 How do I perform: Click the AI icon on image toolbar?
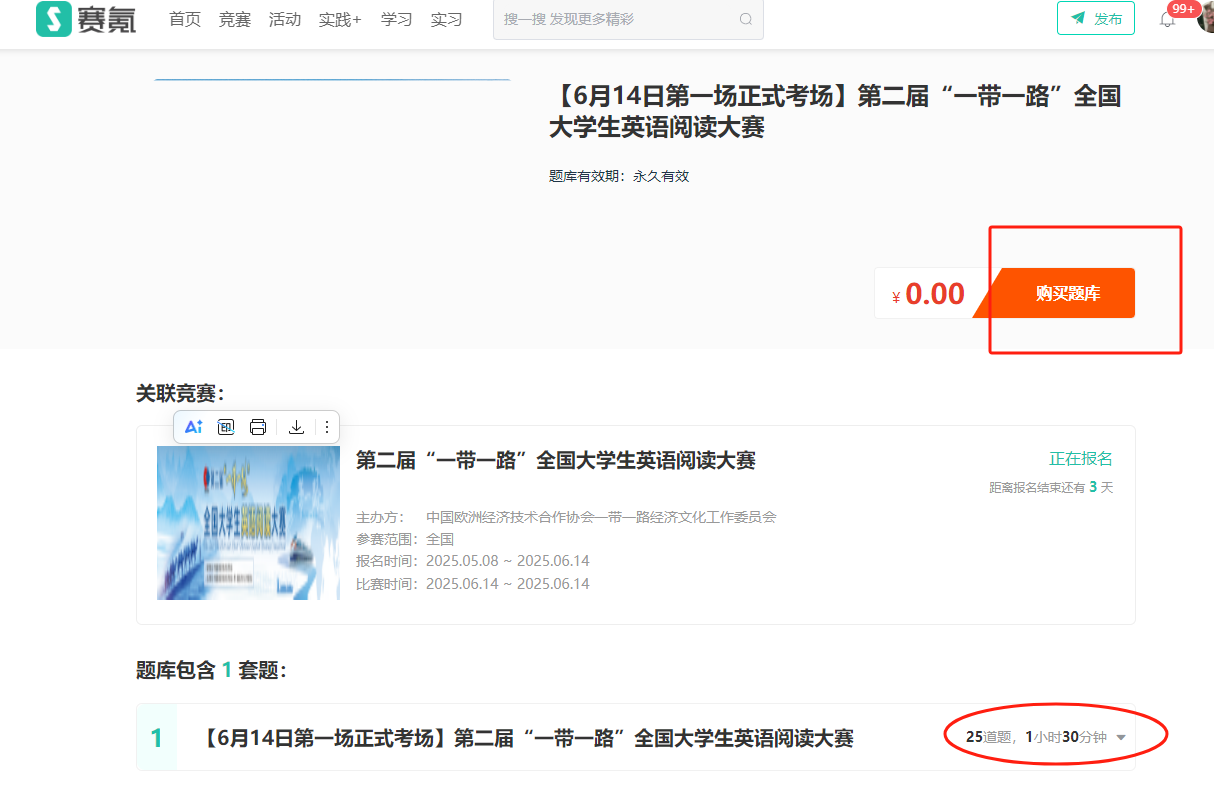(194, 427)
